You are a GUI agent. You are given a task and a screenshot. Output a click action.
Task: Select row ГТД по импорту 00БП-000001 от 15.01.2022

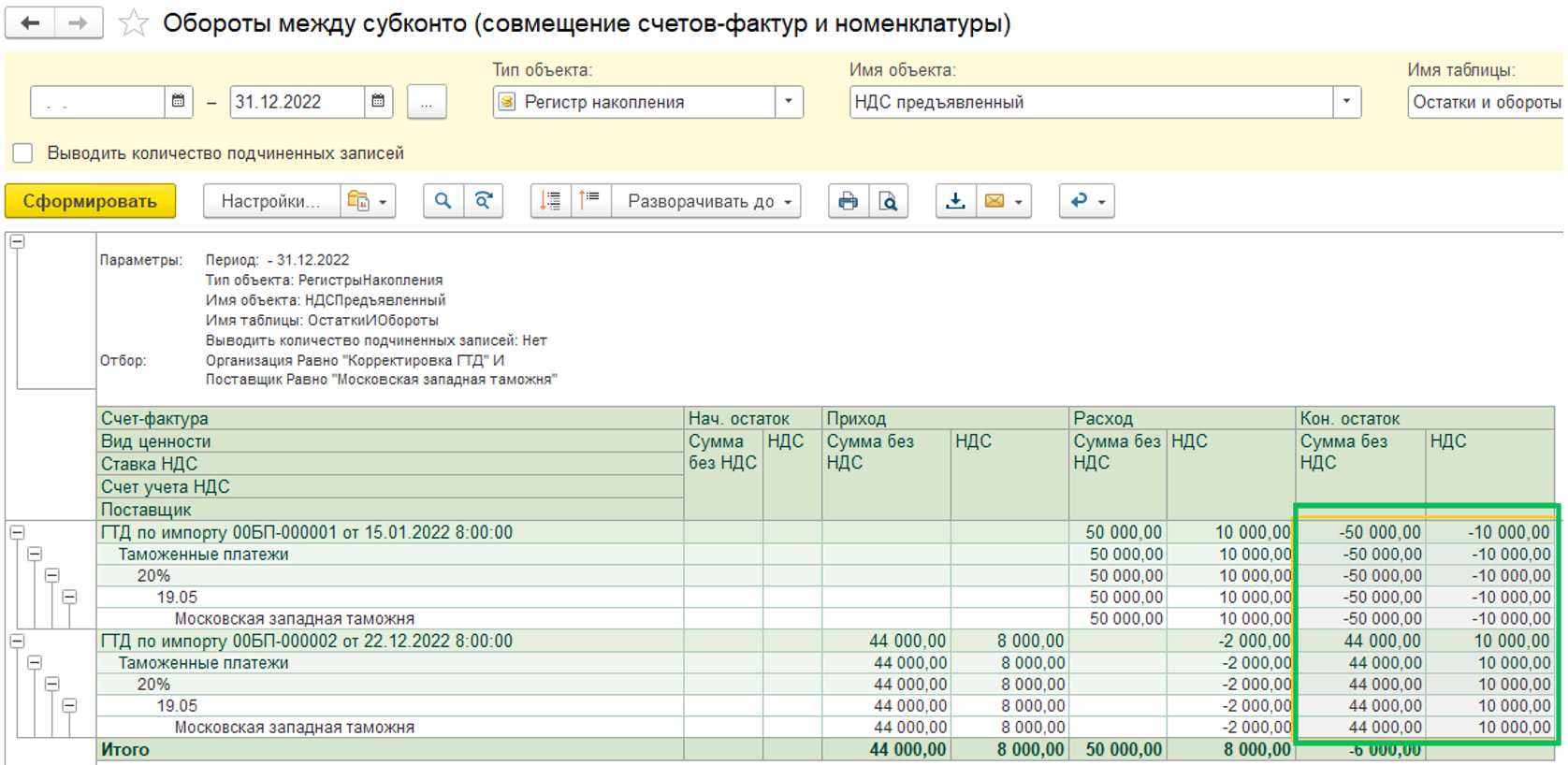pos(391,532)
